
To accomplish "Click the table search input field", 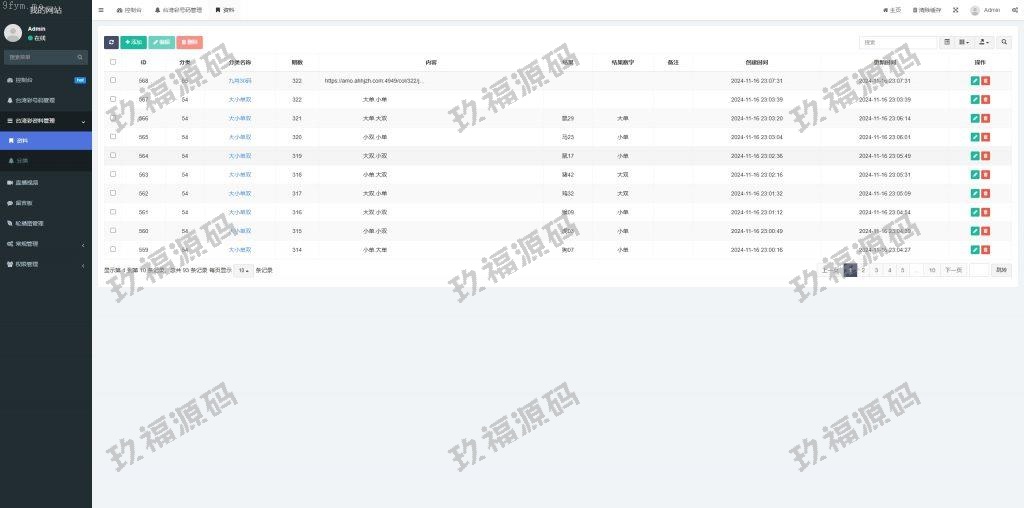I will tap(897, 42).
